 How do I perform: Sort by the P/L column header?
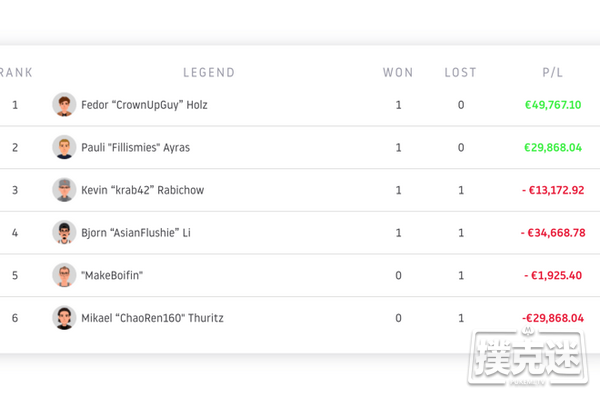[553, 72]
